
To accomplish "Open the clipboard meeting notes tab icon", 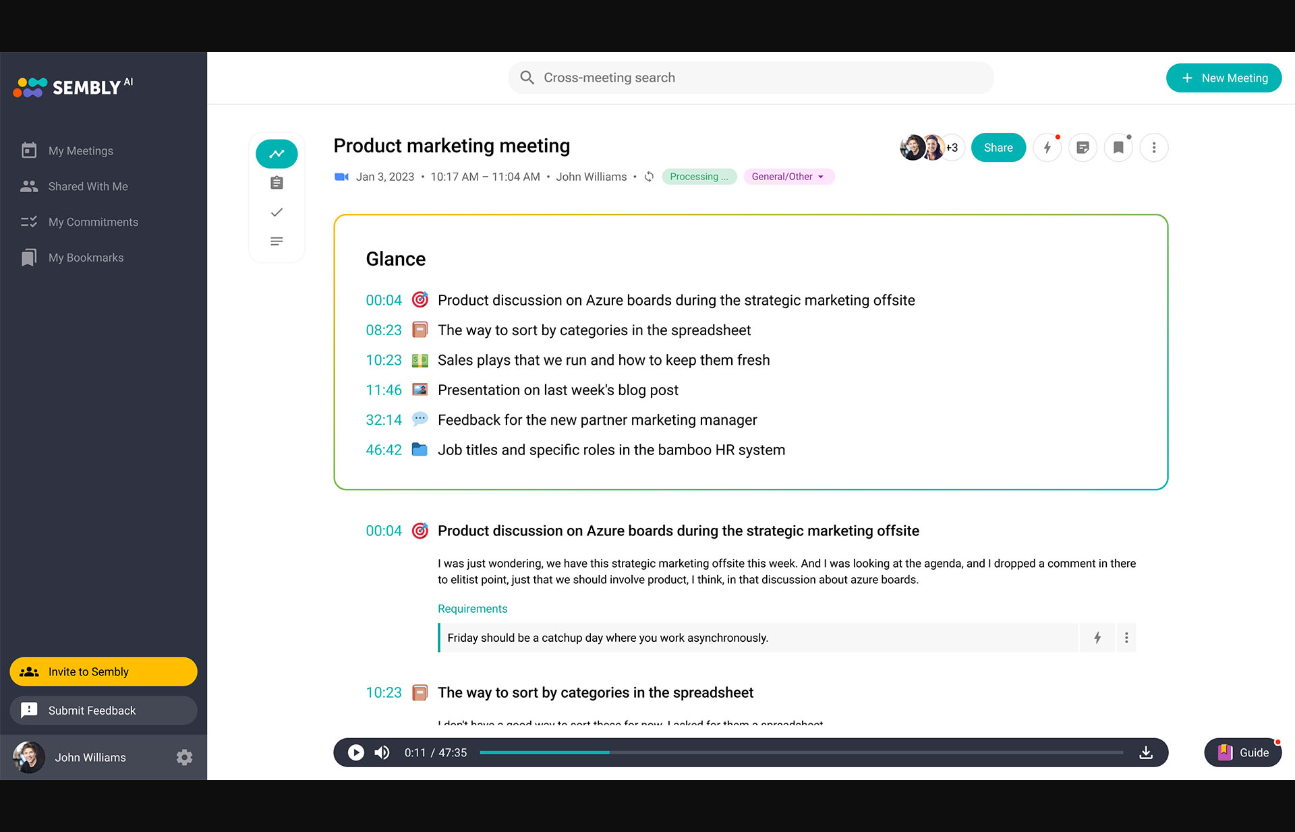I will 277,183.
